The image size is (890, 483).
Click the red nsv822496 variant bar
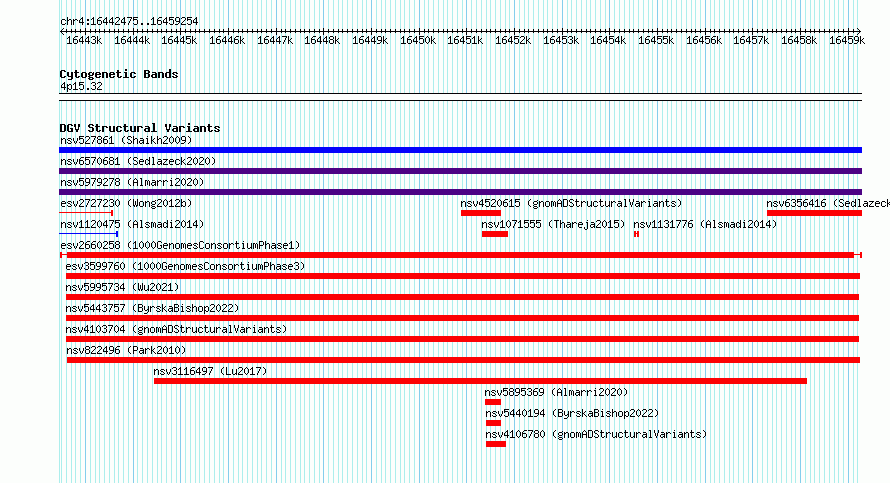click(463, 360)
